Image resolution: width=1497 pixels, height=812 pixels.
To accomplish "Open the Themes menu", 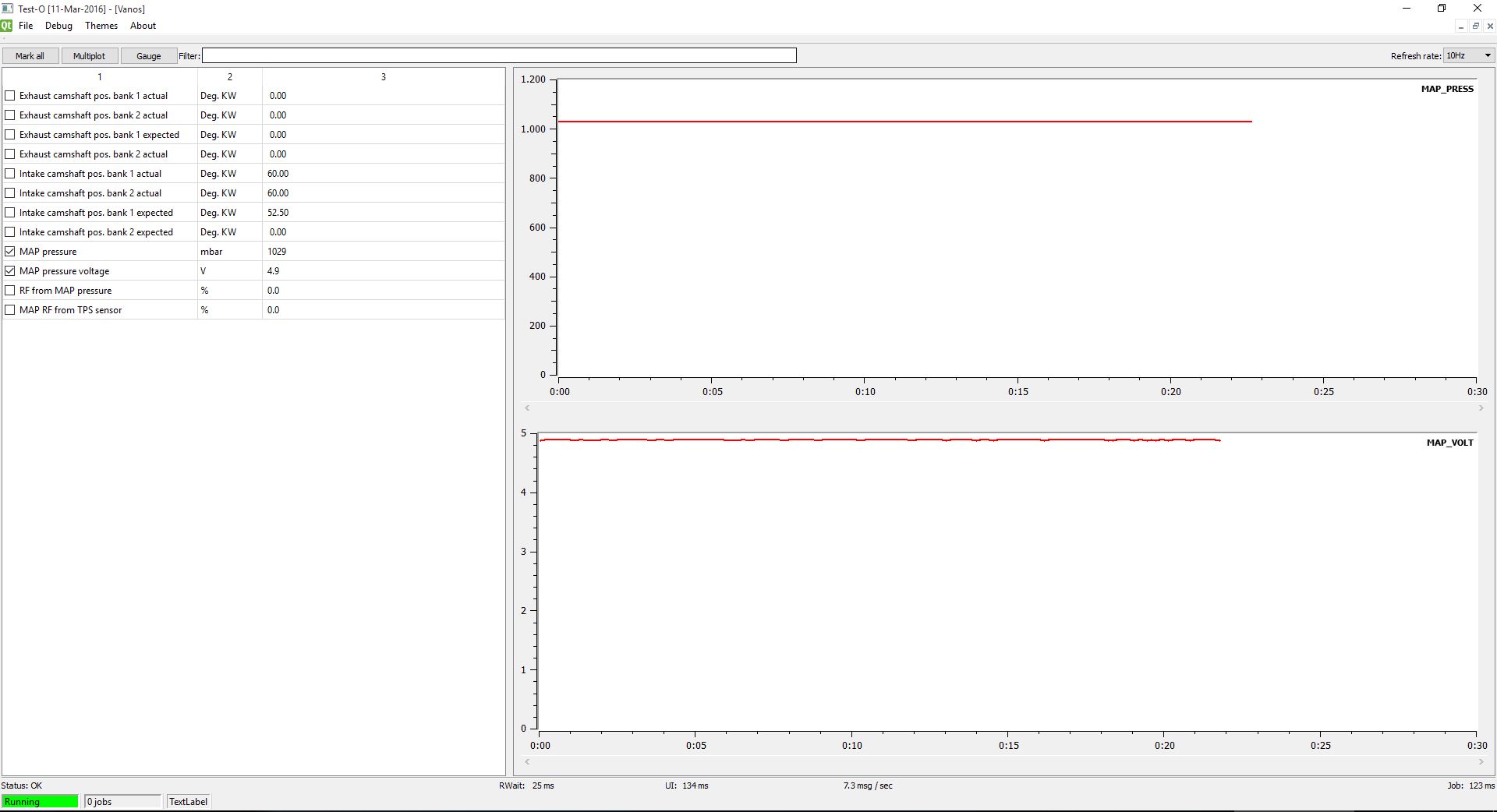I will [x=101, y=26].
